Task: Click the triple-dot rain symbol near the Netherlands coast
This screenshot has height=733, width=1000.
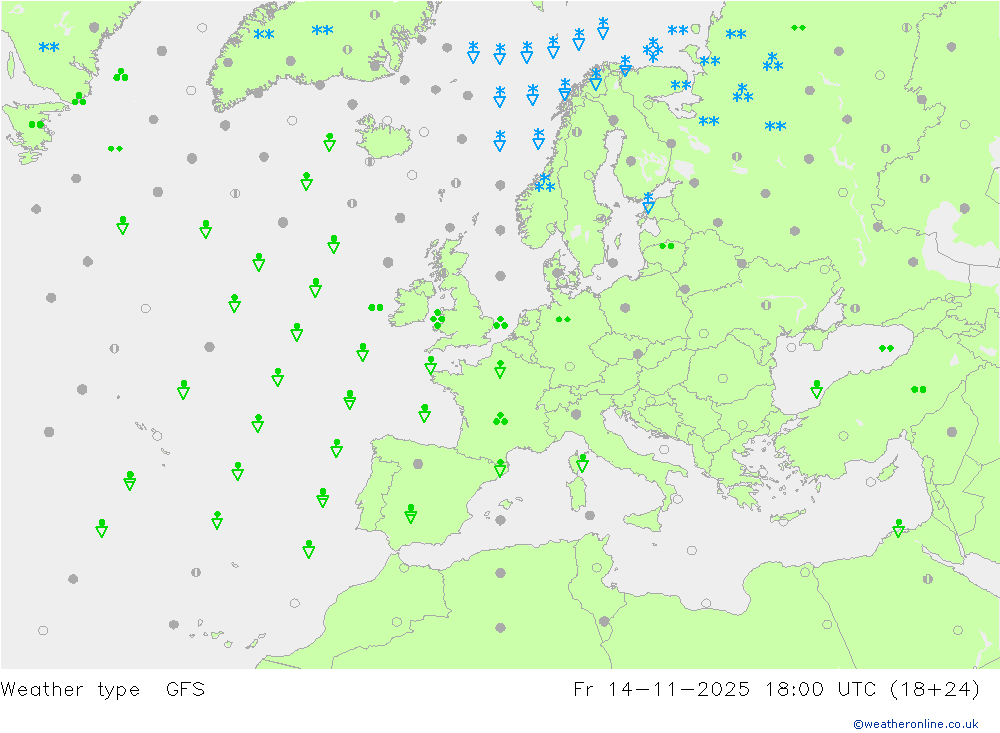Action: tap(501, 322)
